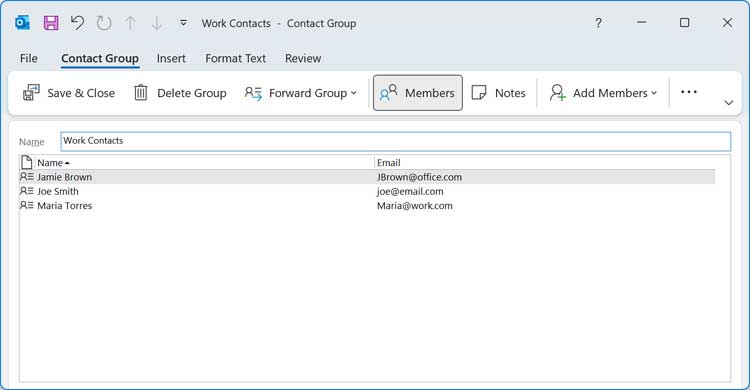Select the Contact Group ribbon tab
Image resolution: width=750 pixels, height=390 pixels.
[100, 58]
